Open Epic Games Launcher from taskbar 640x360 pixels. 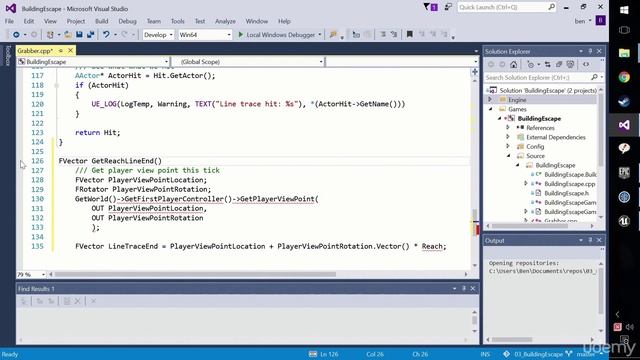(624, 173)
